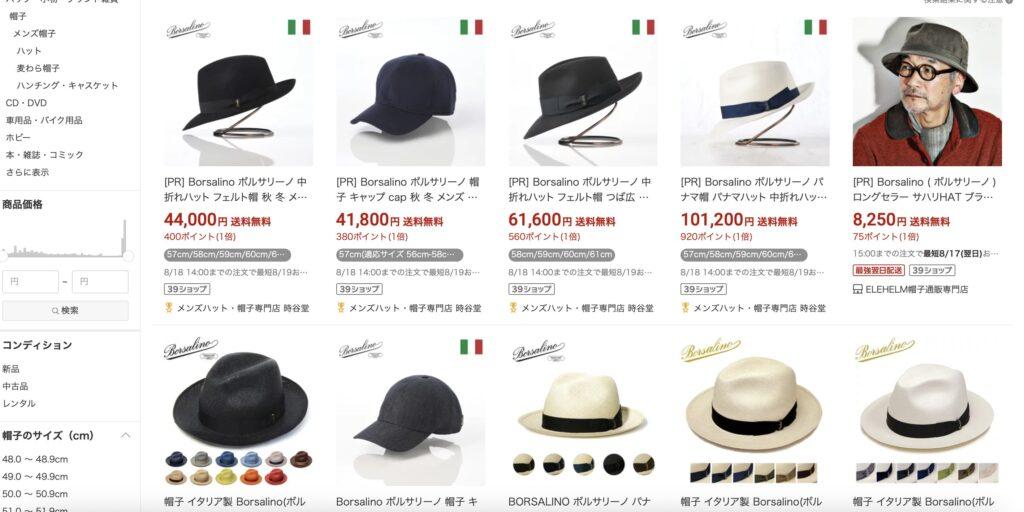The width and height of the screenshot is (1024, 512).
Task: Select the レンタル condition filter
Action: [19, 404]
